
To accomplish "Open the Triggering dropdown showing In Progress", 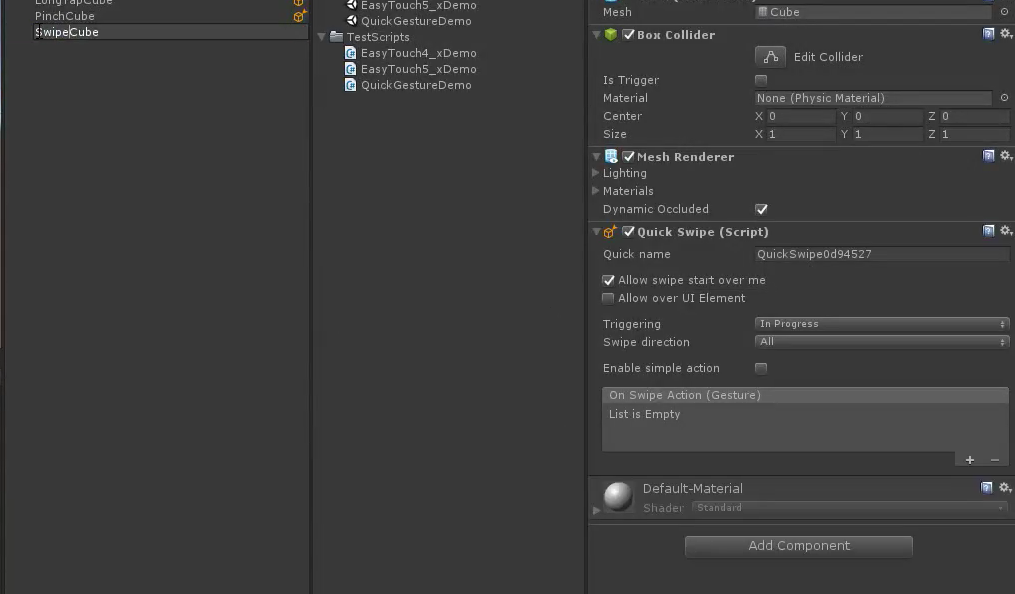I will [x=880, y=323].
